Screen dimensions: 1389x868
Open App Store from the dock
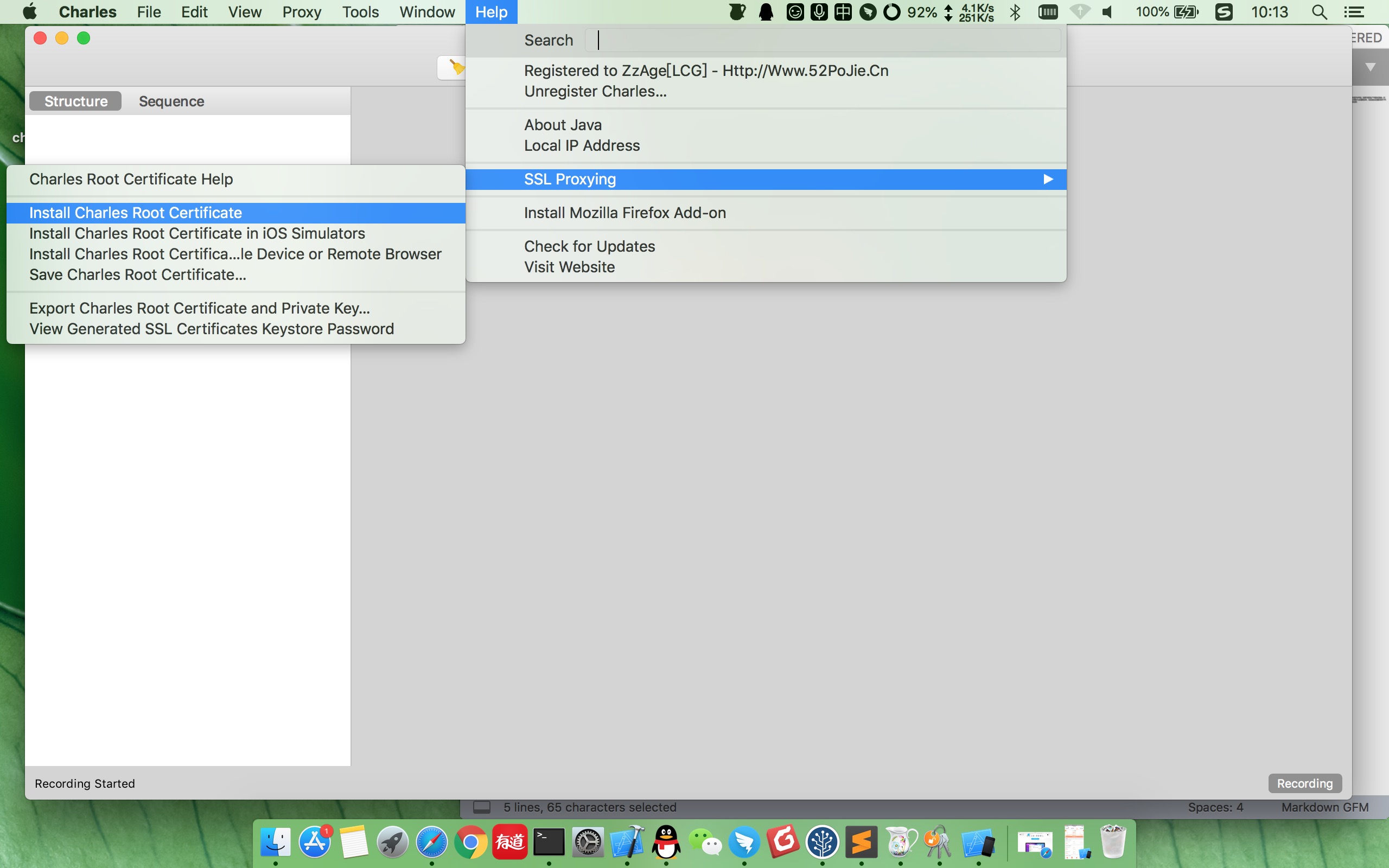click(x=315, y=842)
